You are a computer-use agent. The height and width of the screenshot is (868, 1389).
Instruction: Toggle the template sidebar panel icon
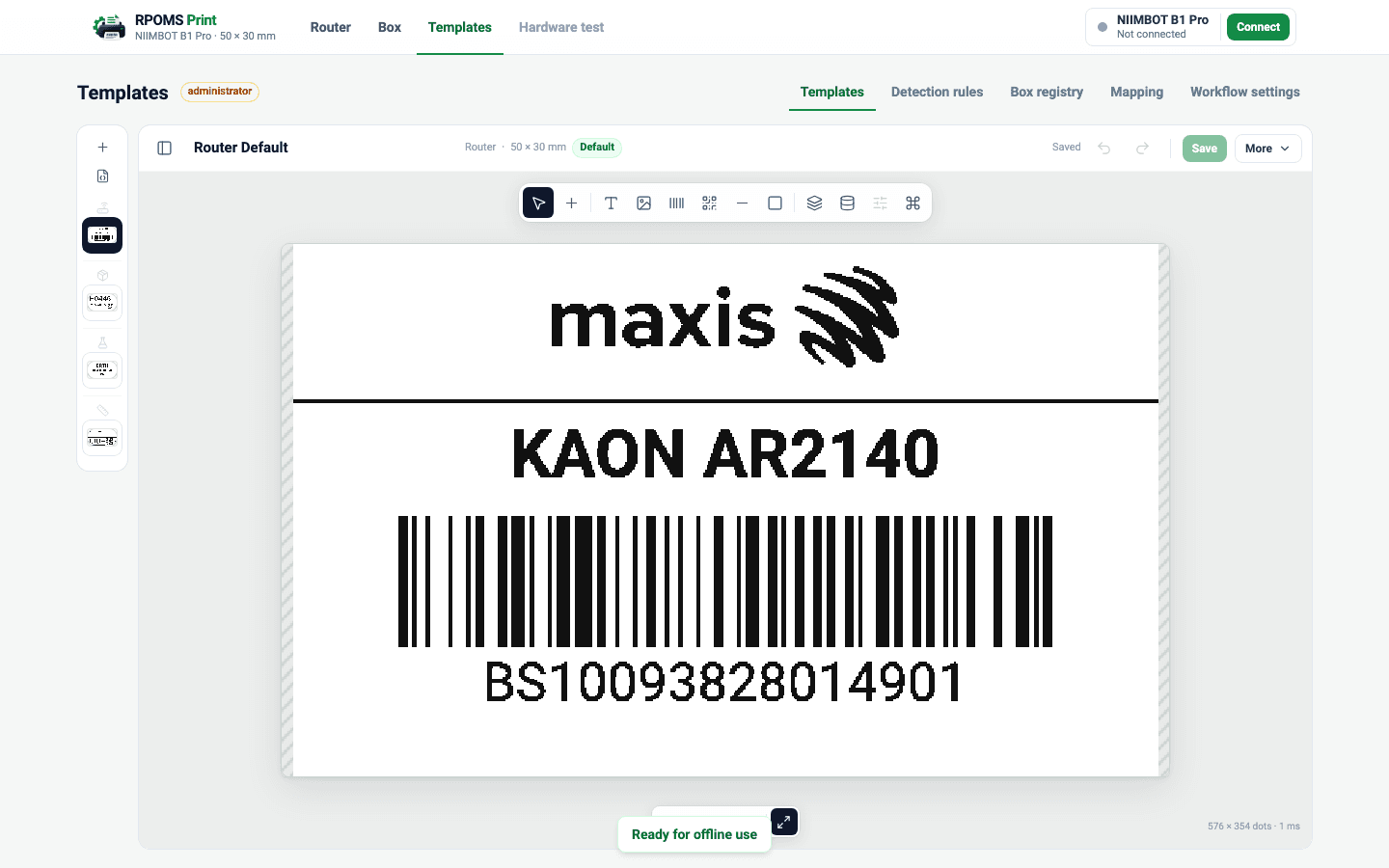165,148
